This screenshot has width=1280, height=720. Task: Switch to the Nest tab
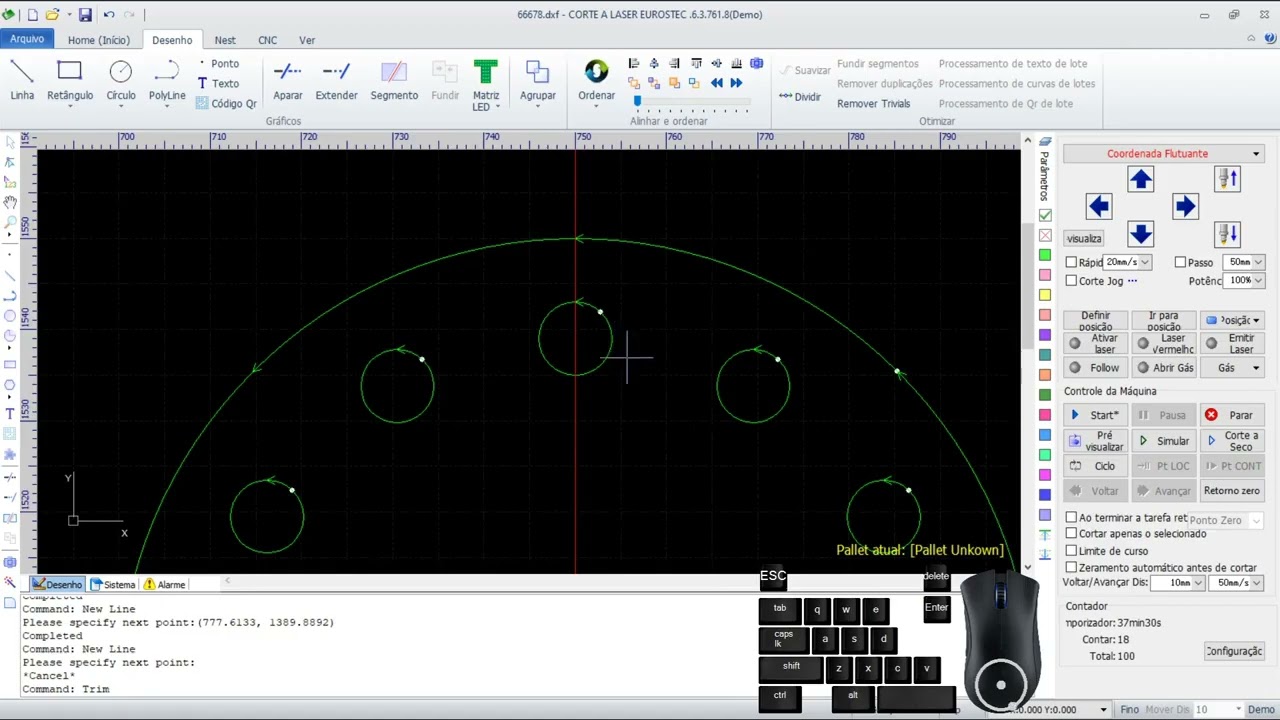pos(225,40)
